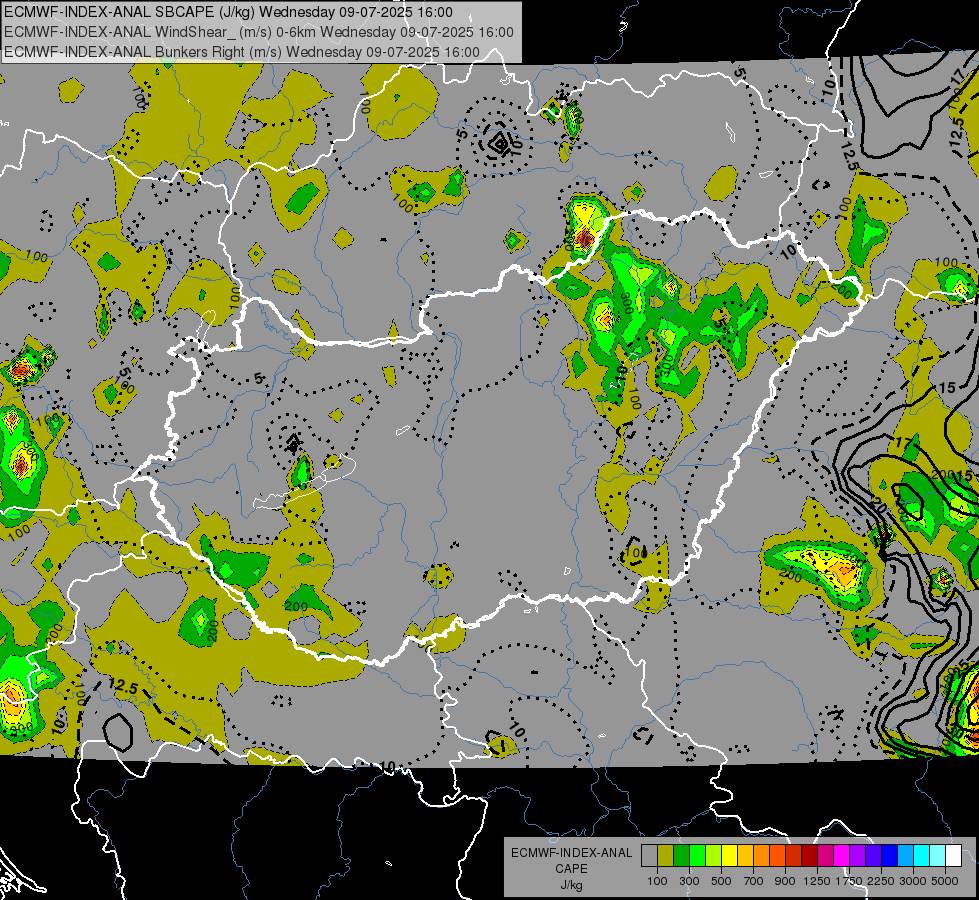979x900 pixels.
Task: Choose the magenta swatch before 1750
Action: (841, 856)
